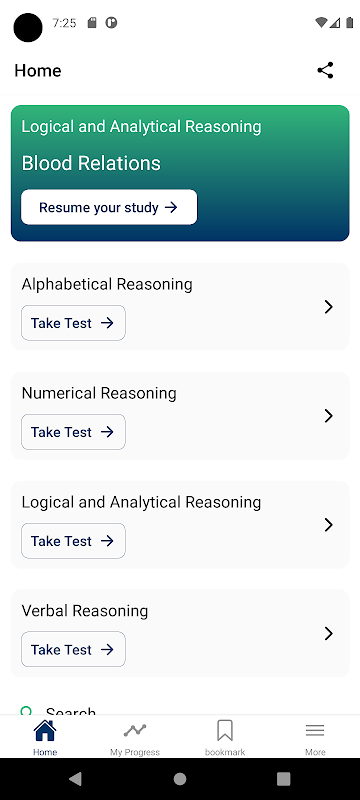Open the Verbal Reasoning card title
The image size is (360, 800).
pyautogui.click(x=85, y=611)
